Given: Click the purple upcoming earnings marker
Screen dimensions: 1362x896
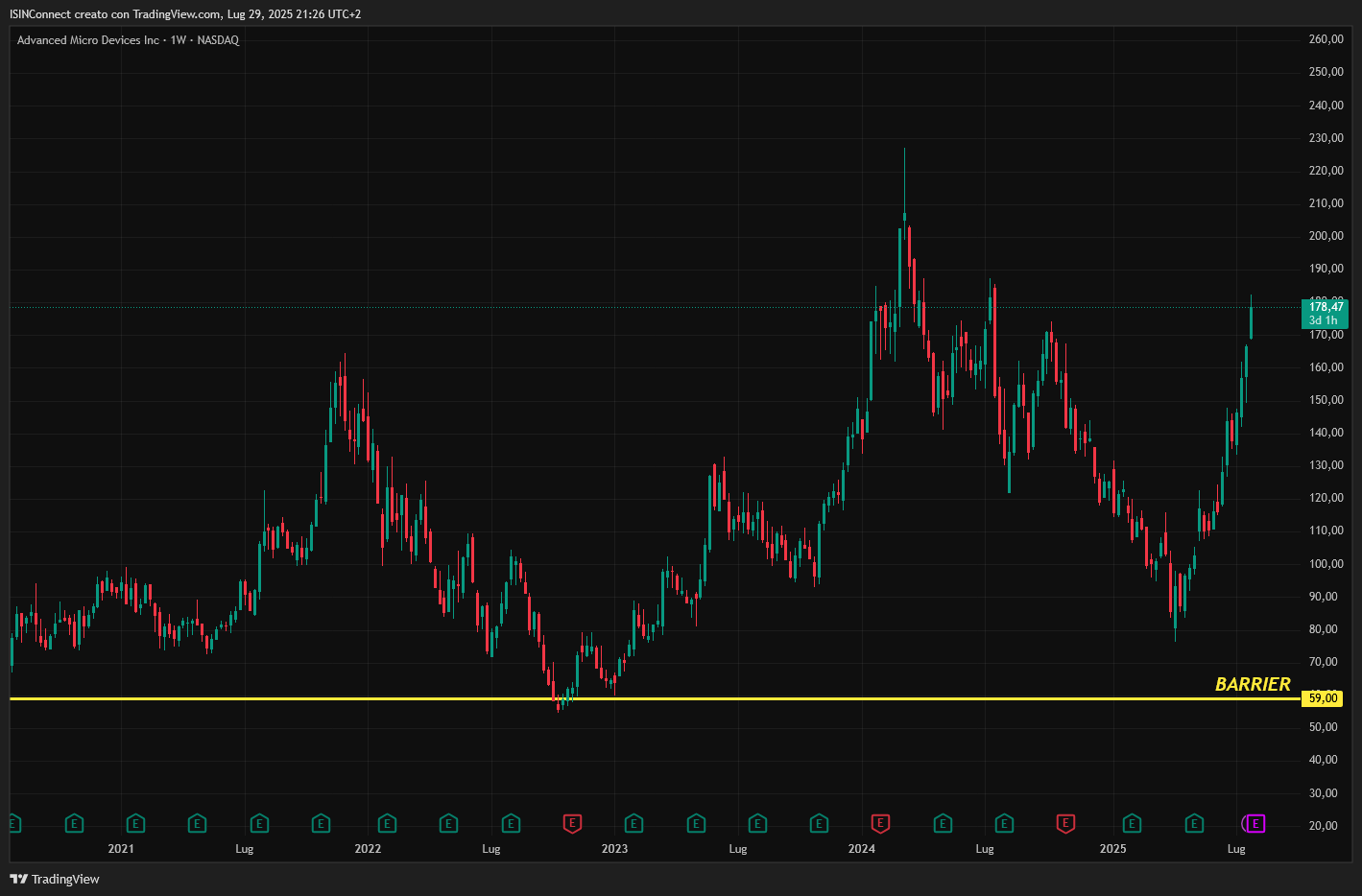Looking at the screenshot, I should (1255, 823).
